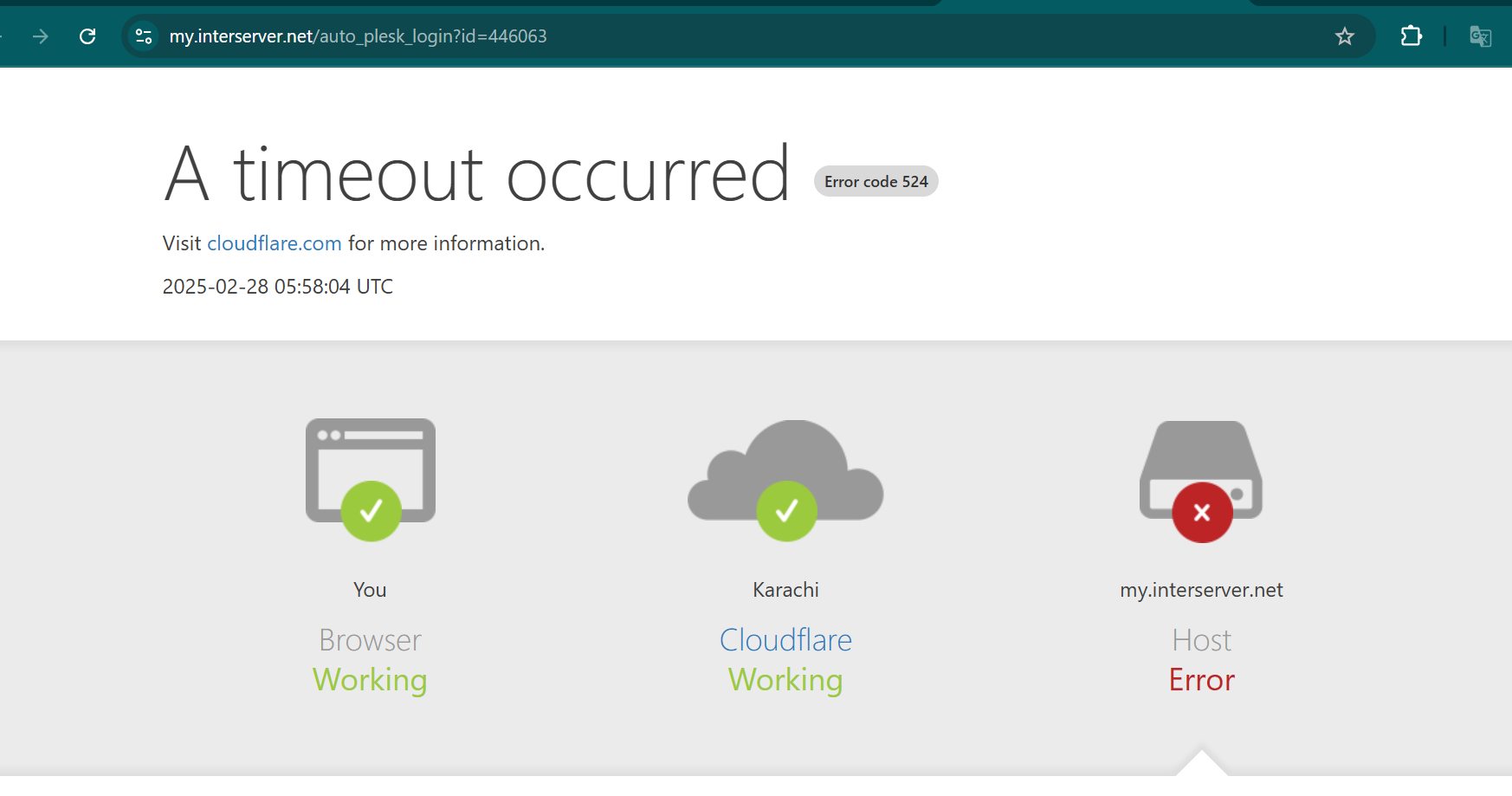The width and height of the screenshot is (1512, 796).
Task: View site information icon in address bar
Action: [x=144, y=36]
